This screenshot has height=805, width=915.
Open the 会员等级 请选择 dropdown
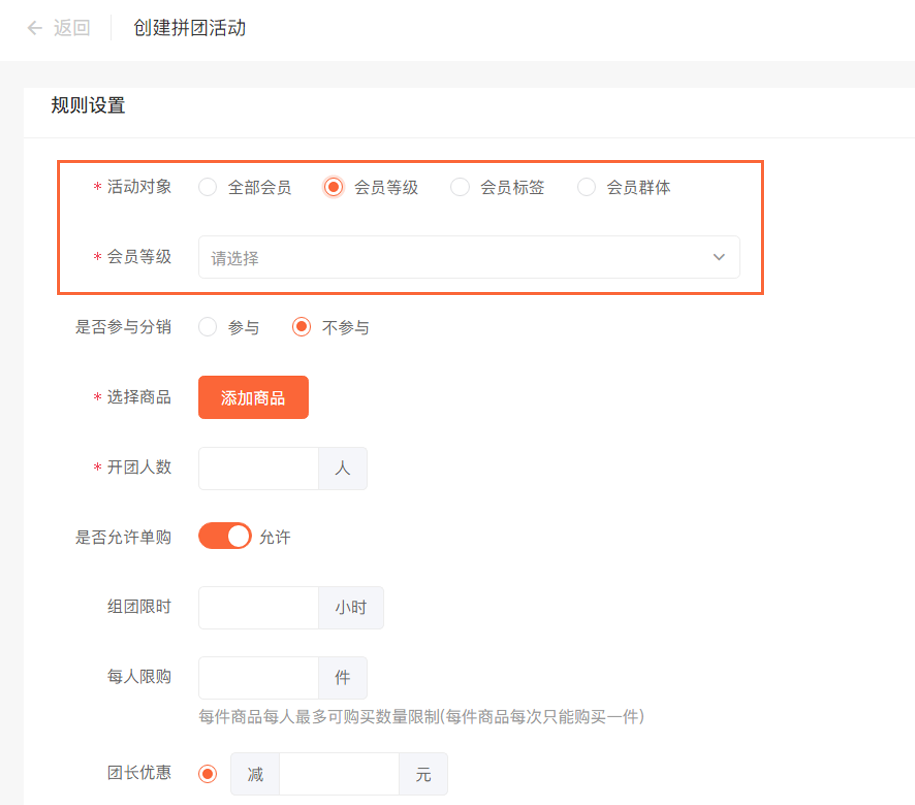point(469,257)
